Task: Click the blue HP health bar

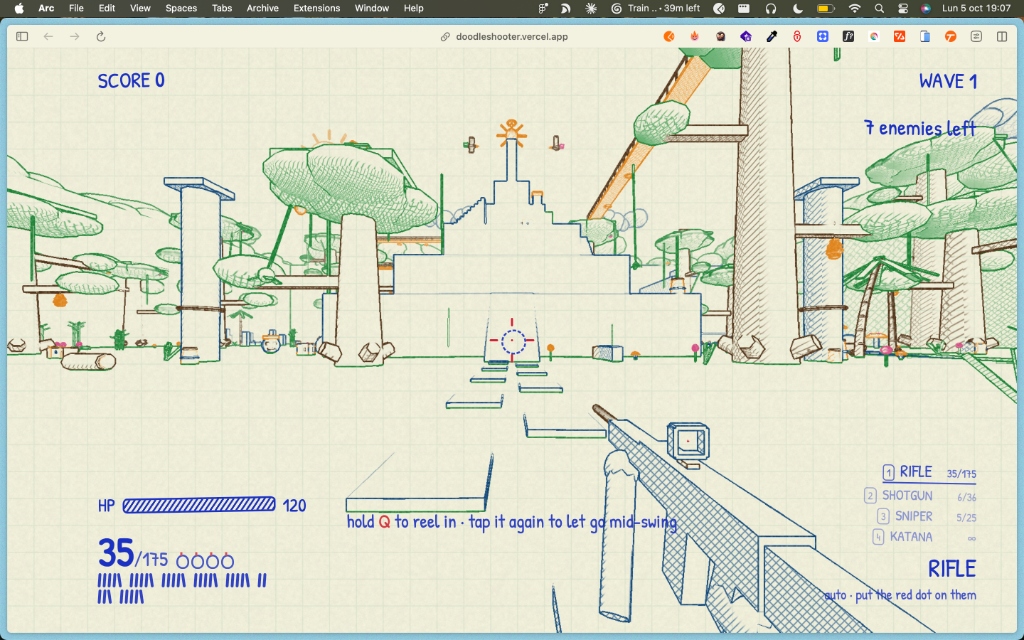Action: click(x=199, y=504)
